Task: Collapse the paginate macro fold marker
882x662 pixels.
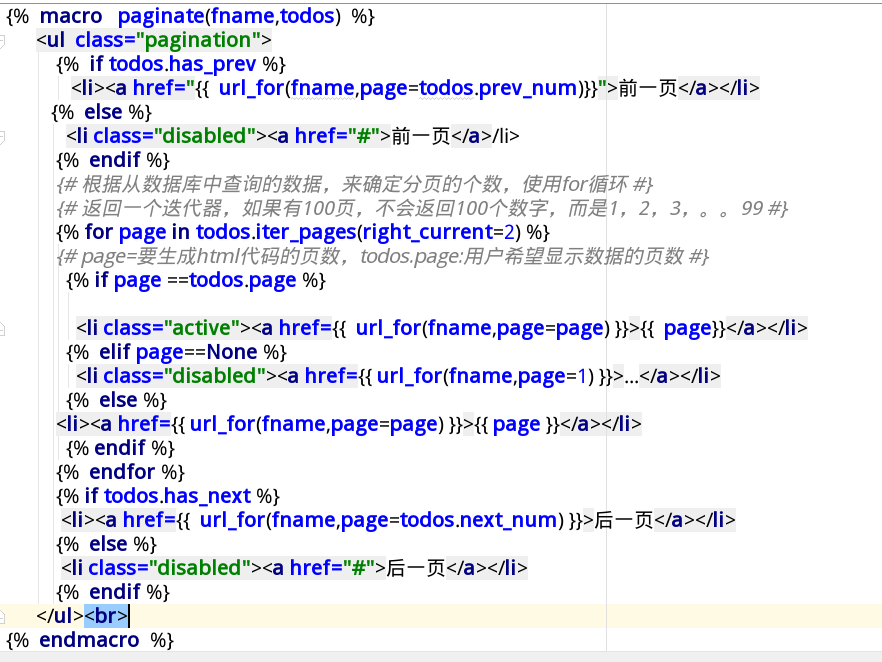Action: [x=6, y=16]
